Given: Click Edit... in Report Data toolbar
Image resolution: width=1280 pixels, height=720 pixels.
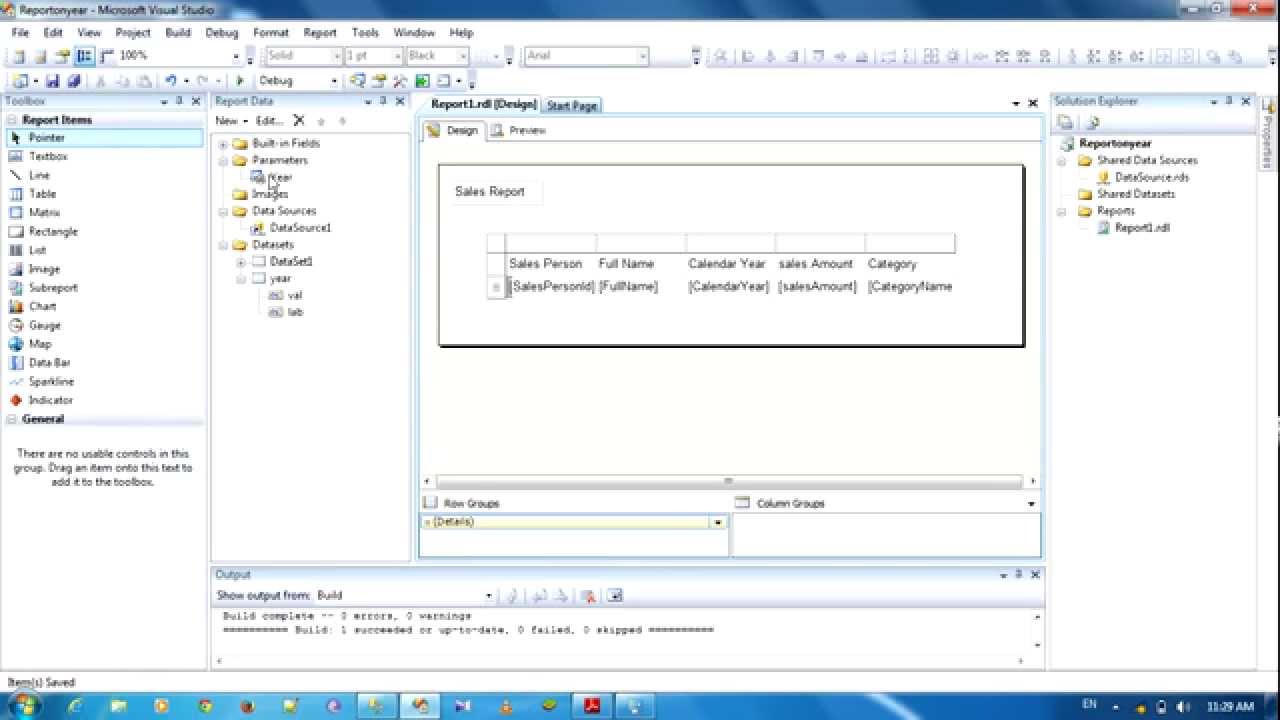Looking at the screenshot, I should pos(269,120).
